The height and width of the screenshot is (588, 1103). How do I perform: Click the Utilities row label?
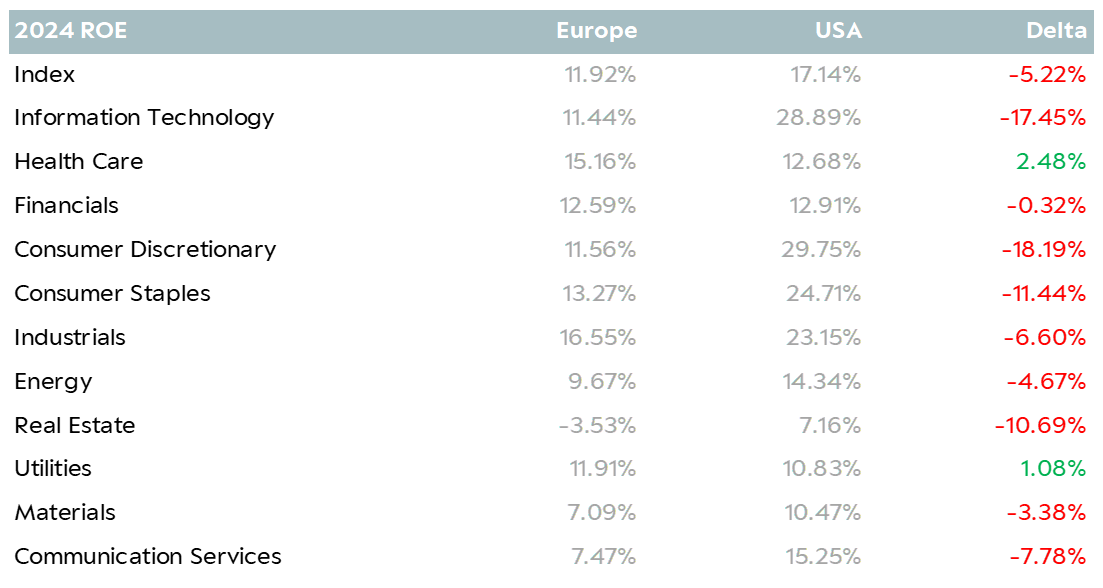(53, 468)
